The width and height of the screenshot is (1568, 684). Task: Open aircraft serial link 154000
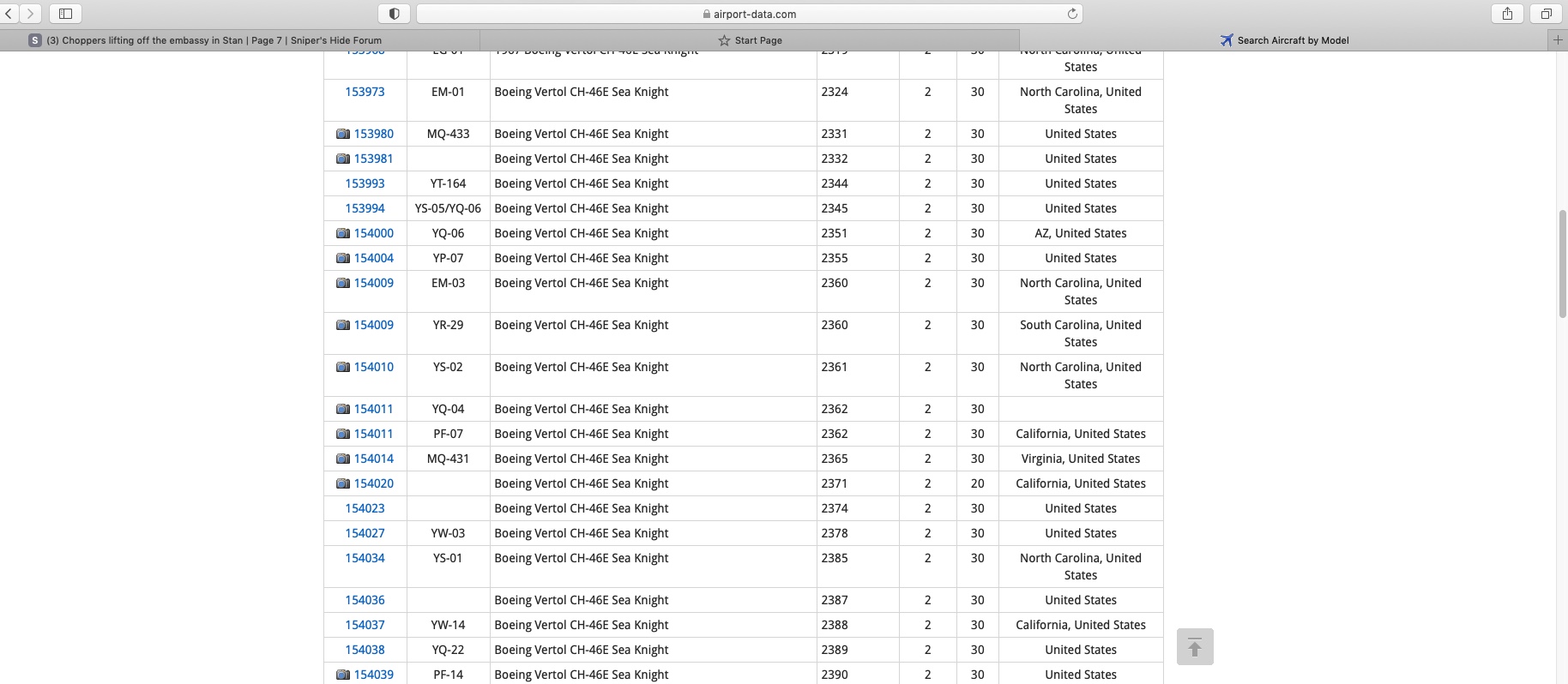[x=374, y=233]
